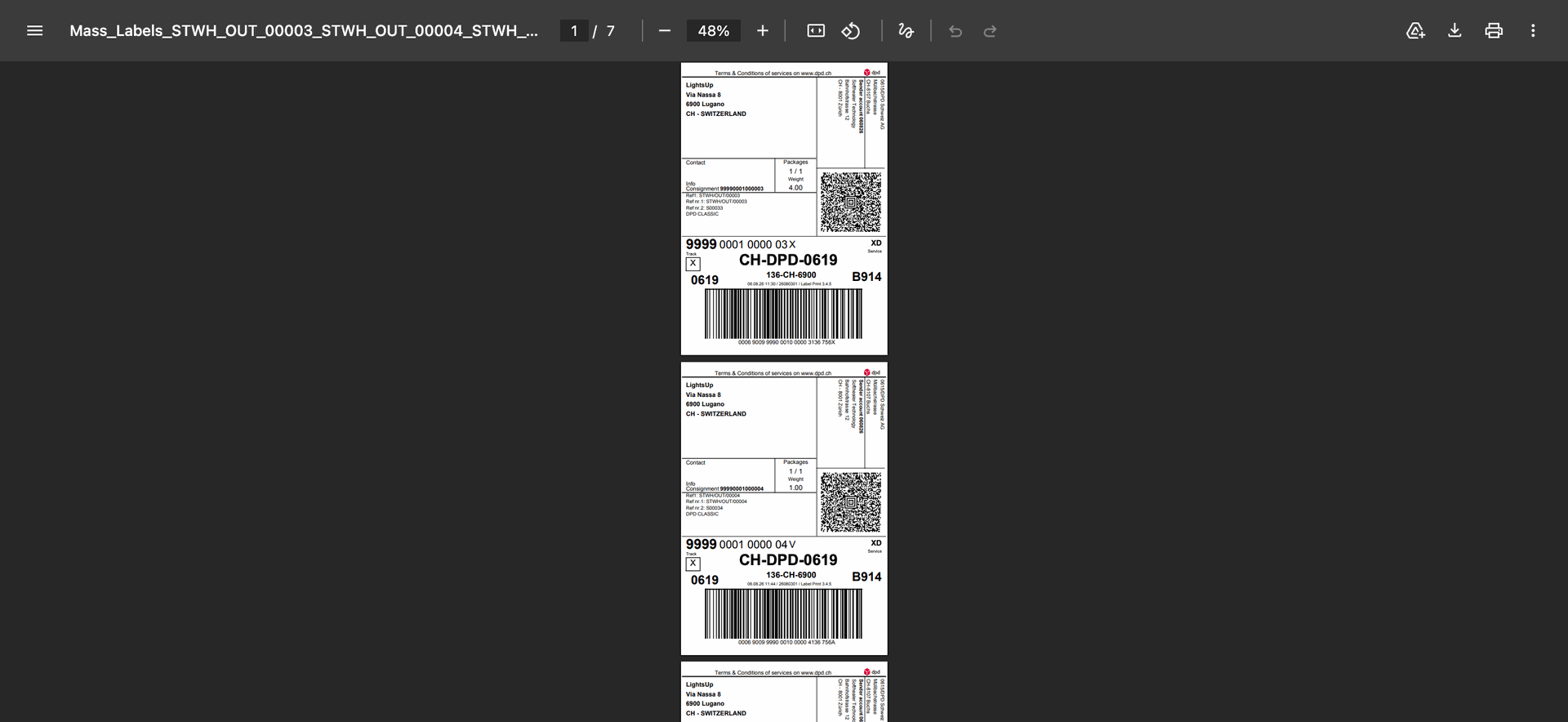Viewport: 1568px width, 722px height.
Task: Click the text Consignment 99990001000004
Action: pyautogui.click(x=724, y=488)
